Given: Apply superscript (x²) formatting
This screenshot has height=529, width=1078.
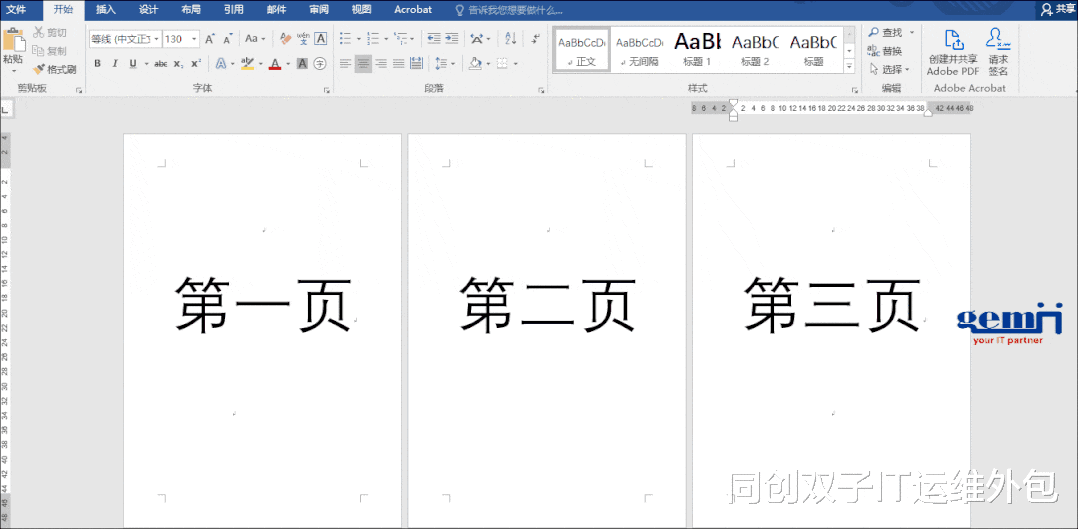Looking at the screenshot, I should coord(196,63).
